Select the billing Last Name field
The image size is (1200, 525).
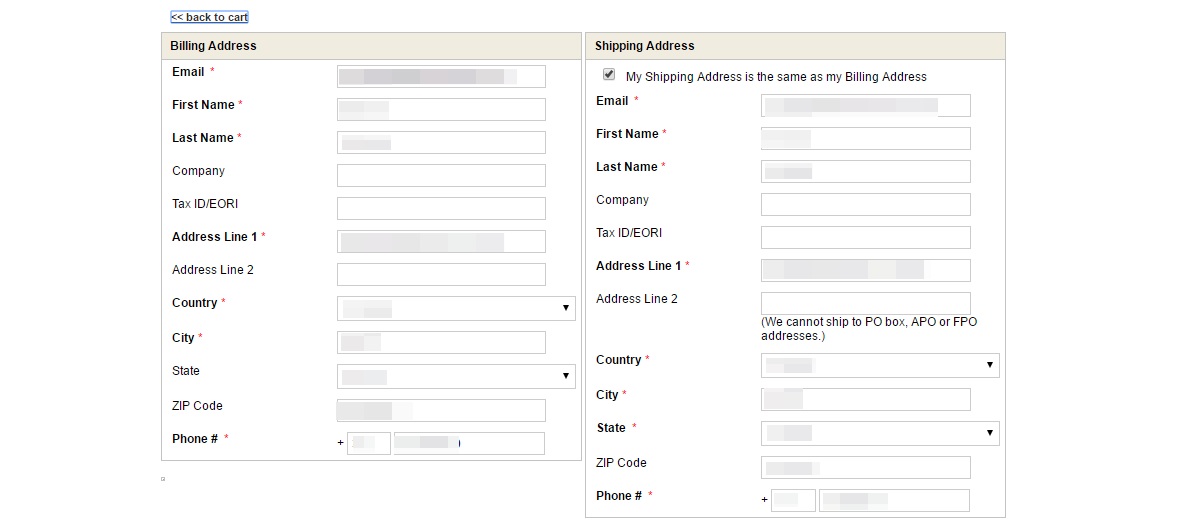coord(441,142)
